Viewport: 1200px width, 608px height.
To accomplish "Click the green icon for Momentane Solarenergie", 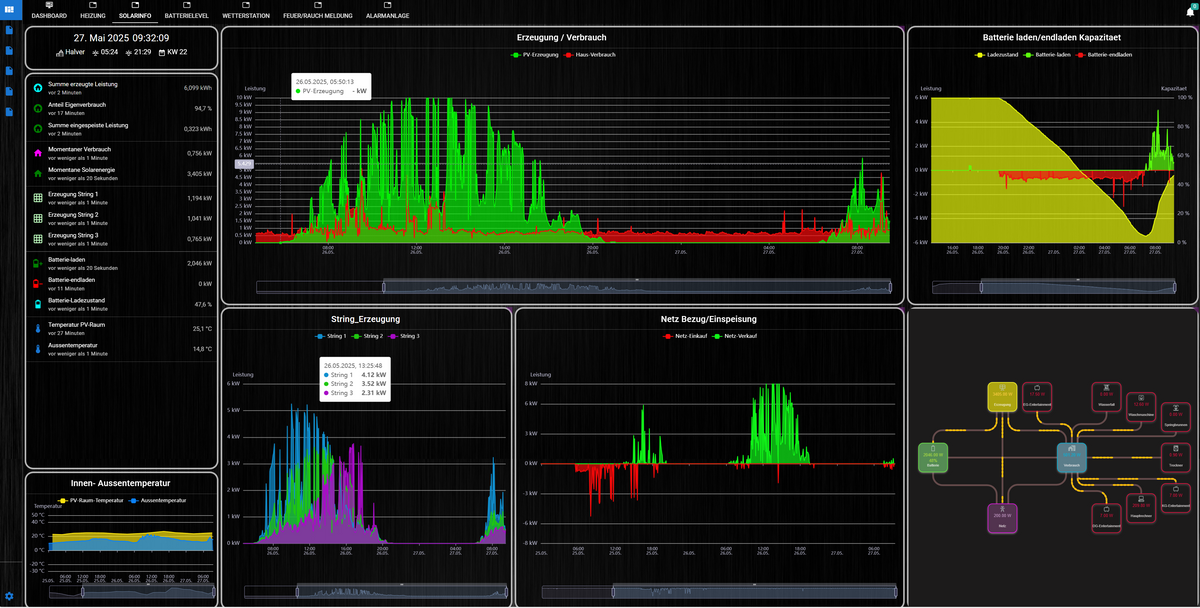I will [x=38, y=173].
